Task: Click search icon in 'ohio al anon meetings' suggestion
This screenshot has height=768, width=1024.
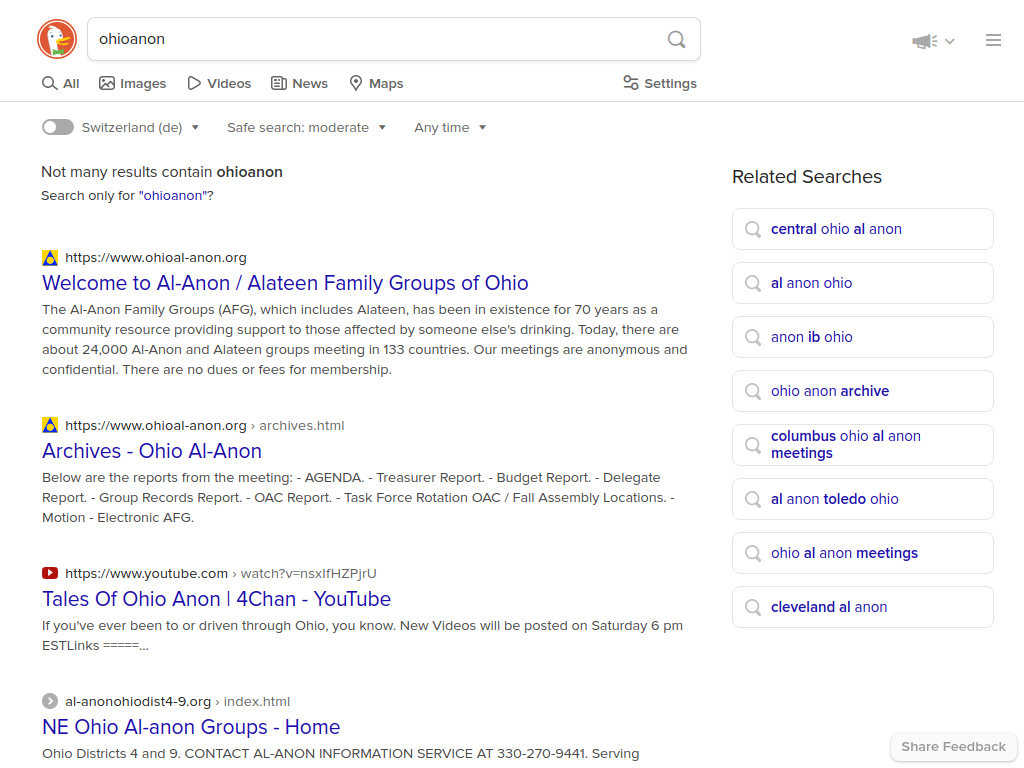Action: point(753,554)
